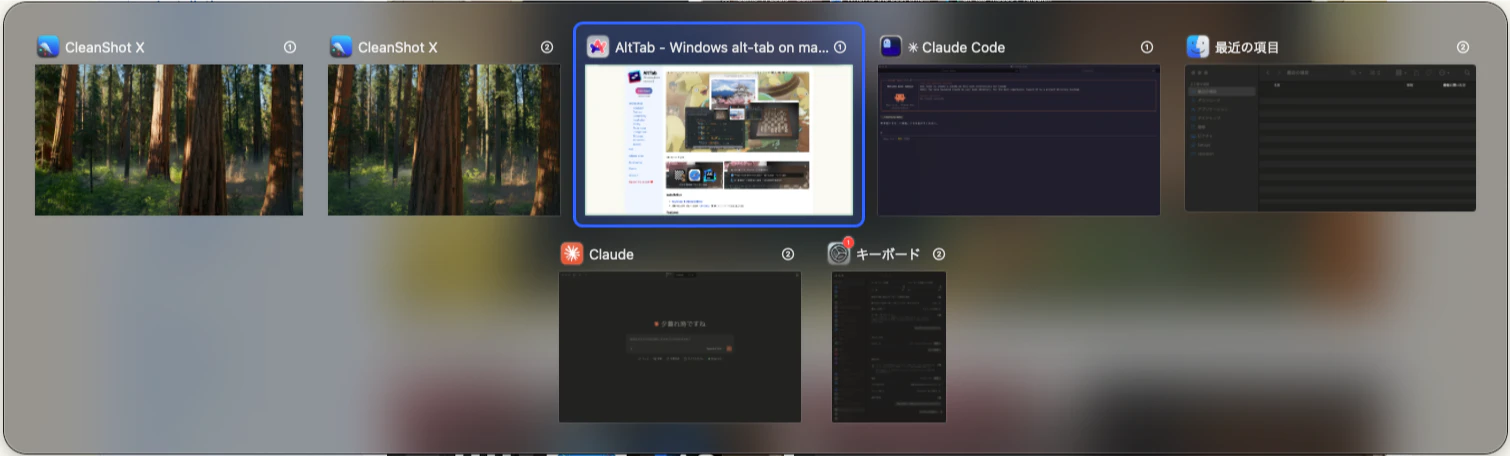This screenshot has height=456, width=1510.
Task: Click the "キーボード" window title
Action: (887, 254)
